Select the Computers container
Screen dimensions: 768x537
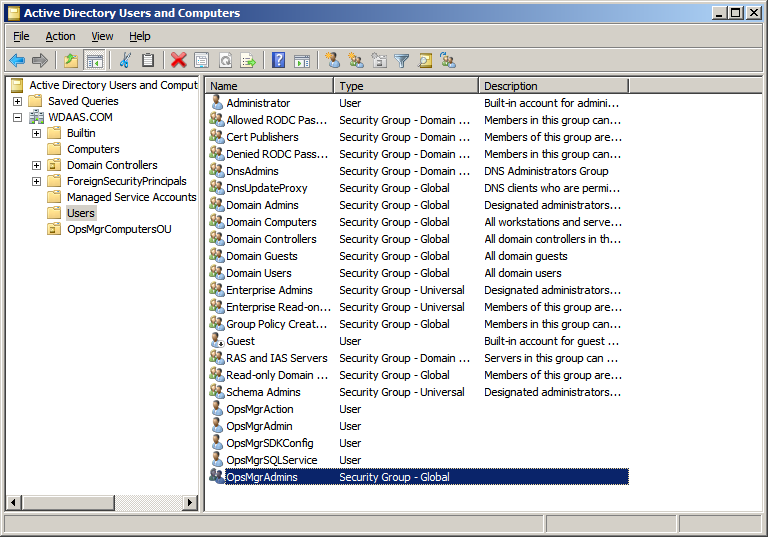[x=93, y=149]
